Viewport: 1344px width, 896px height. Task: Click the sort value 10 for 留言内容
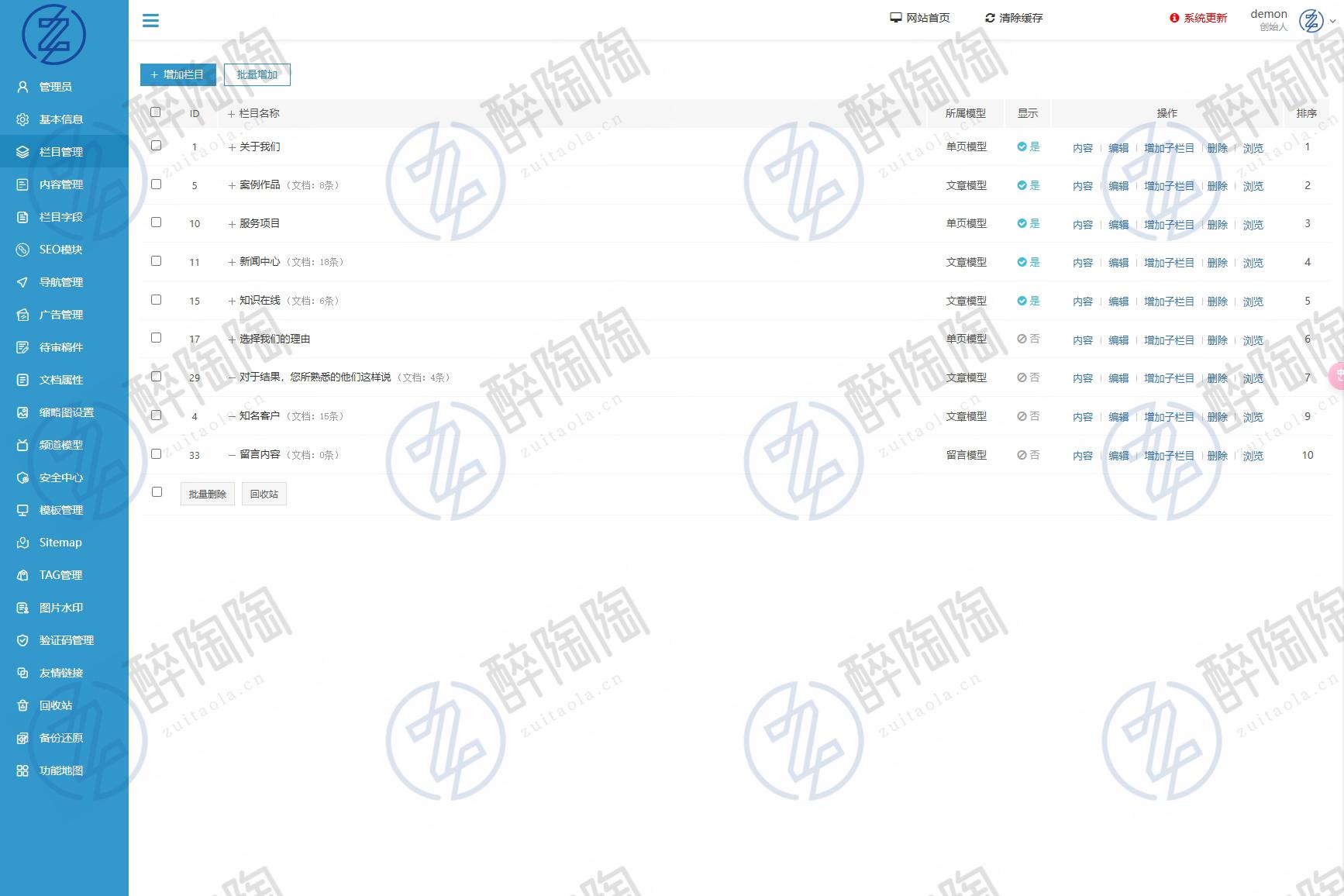1308,455
